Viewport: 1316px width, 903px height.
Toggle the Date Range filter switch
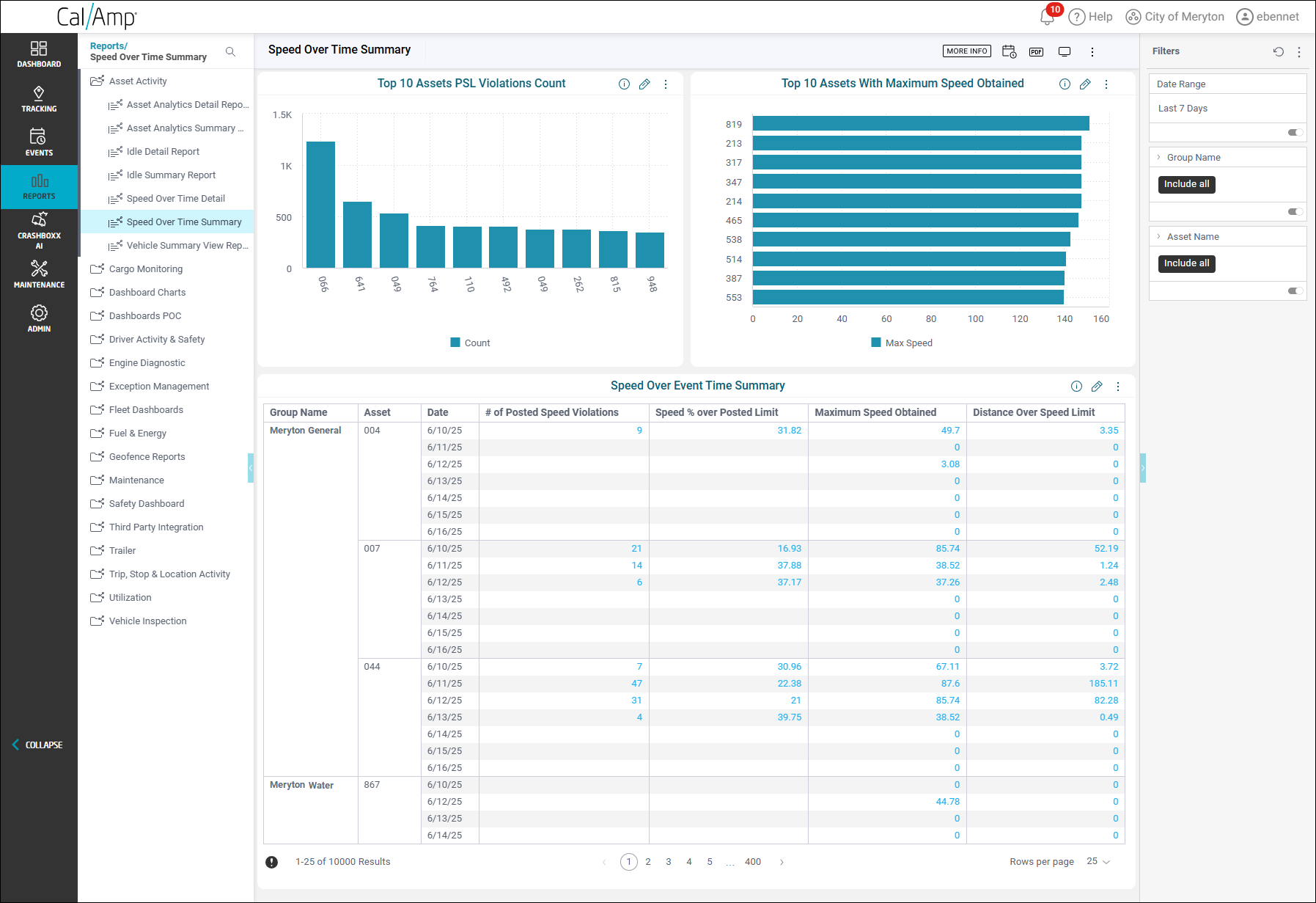pos(1295,133)
